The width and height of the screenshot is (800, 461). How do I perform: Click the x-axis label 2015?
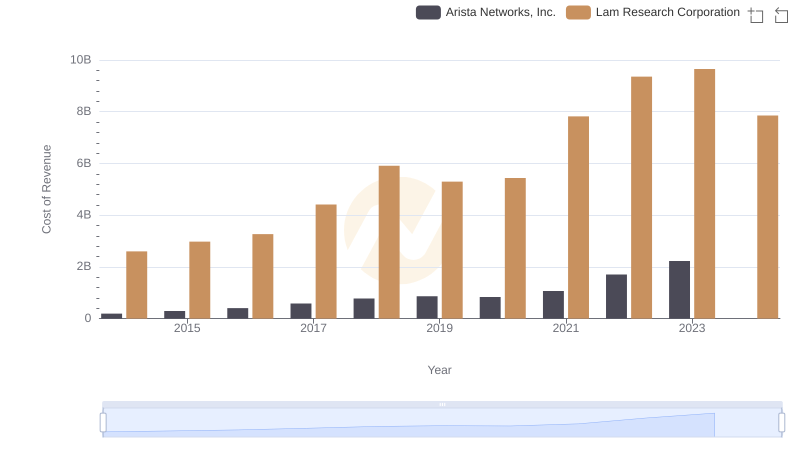tap(187, 328)
